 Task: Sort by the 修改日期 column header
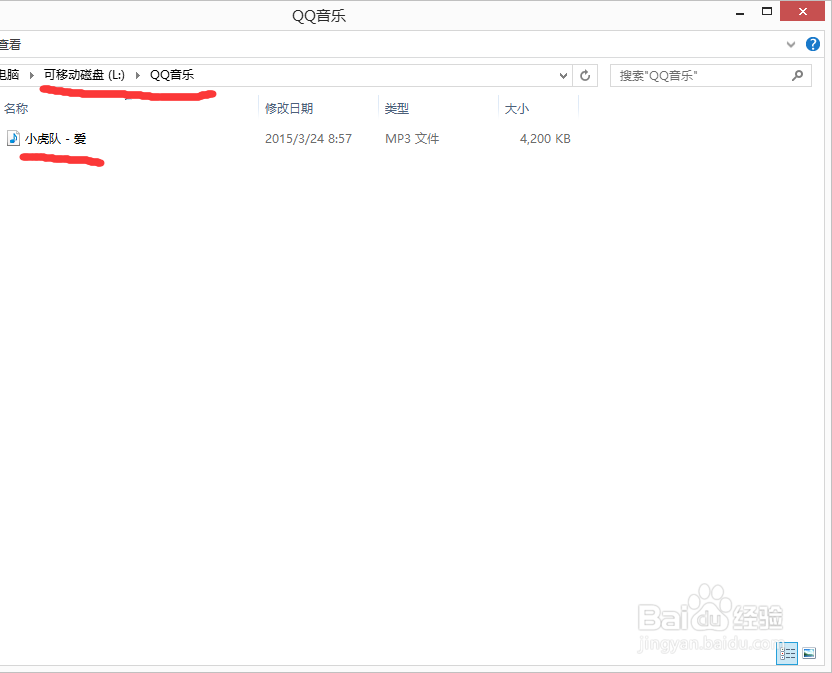click(289, 108)
